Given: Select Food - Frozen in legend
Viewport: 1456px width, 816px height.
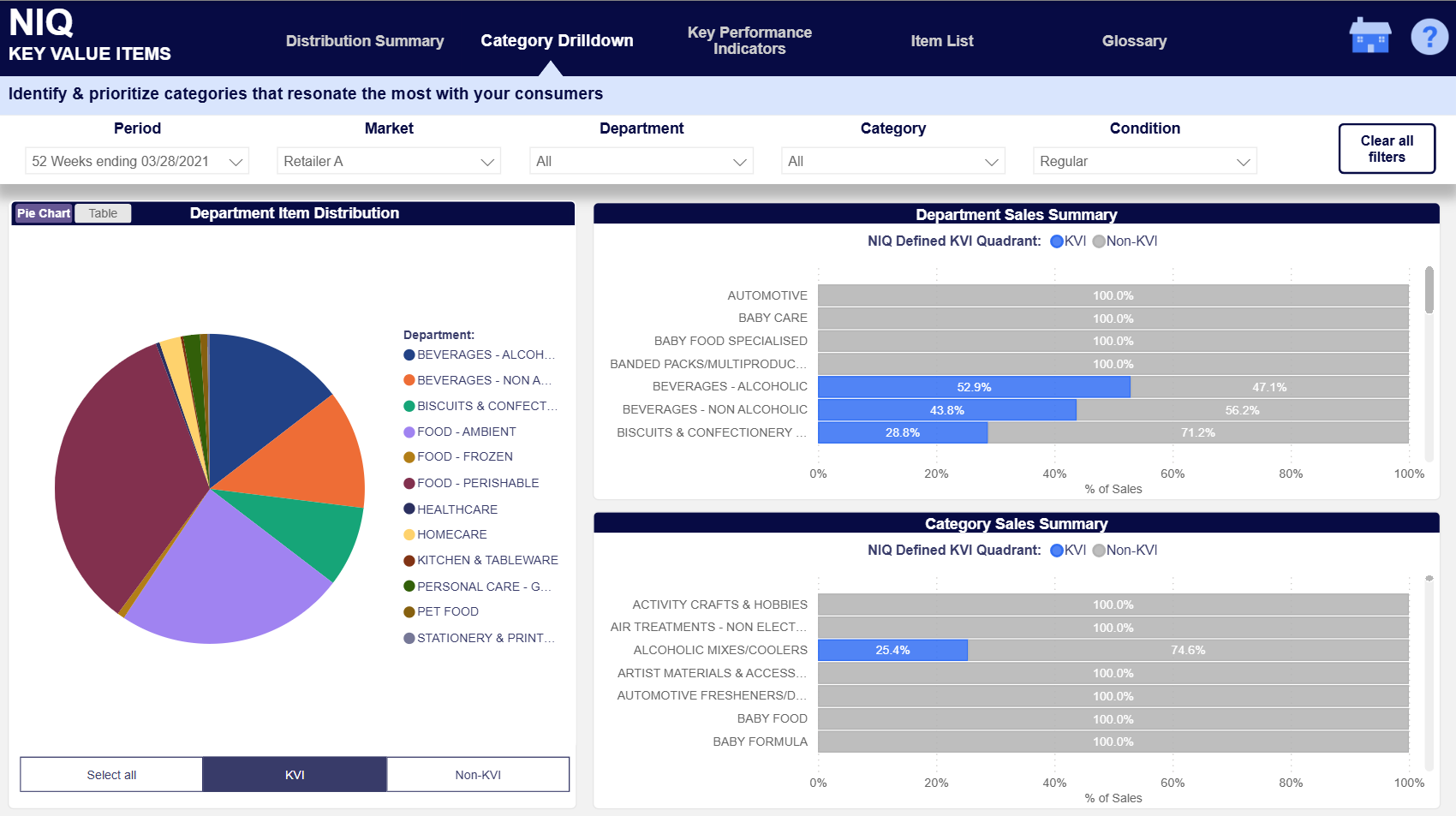Looking at the screenshot, I should [x=458, y=456].
